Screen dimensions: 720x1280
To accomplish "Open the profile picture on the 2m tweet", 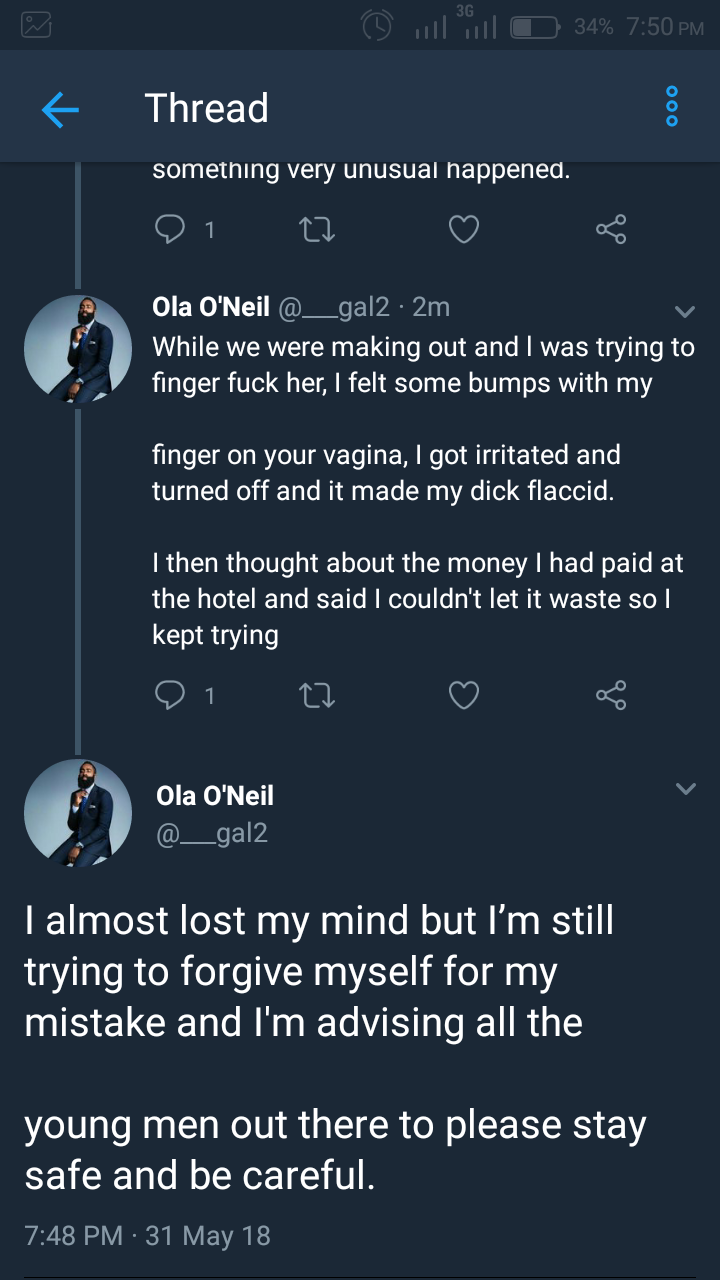I will click(x=78, y=349).
